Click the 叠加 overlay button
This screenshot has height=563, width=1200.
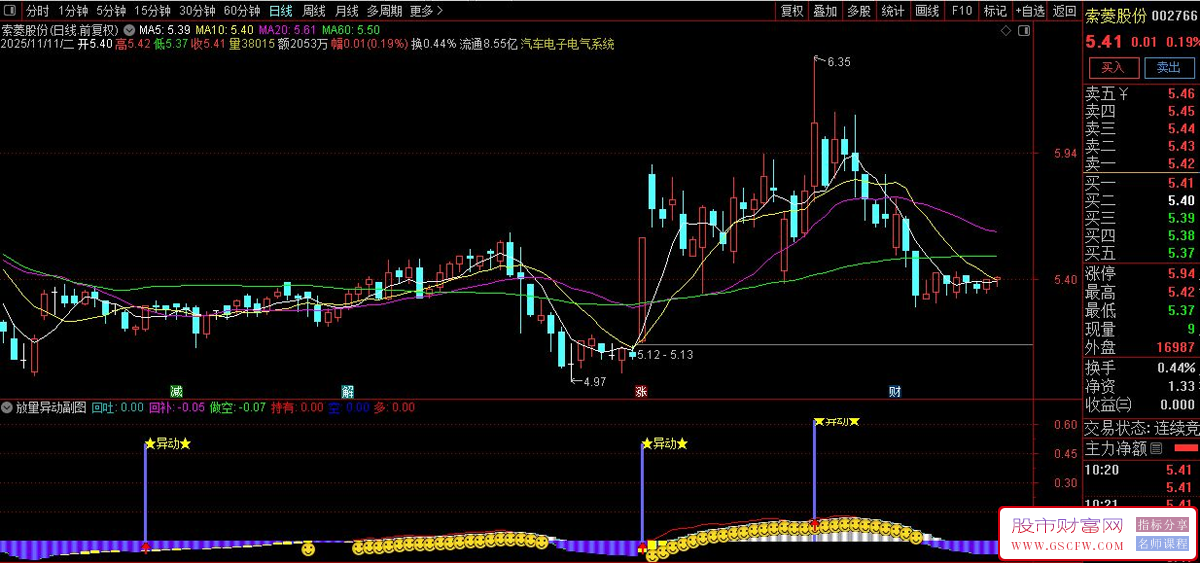tap(825, 11)
